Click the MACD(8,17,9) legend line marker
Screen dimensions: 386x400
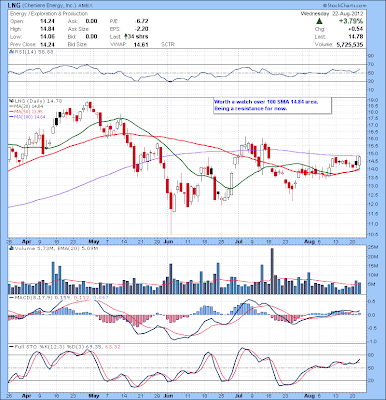point(11,297)
